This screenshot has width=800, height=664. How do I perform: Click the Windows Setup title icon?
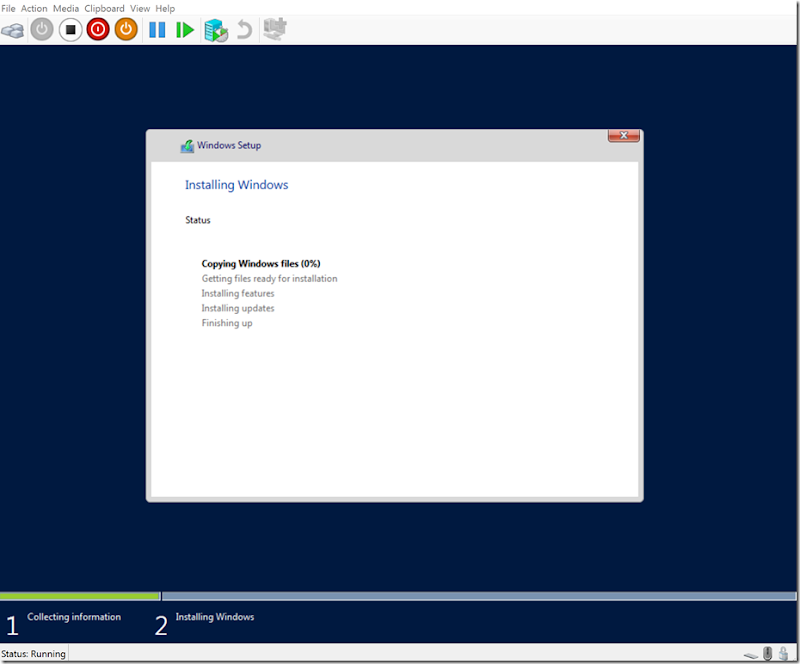(187, 146)
